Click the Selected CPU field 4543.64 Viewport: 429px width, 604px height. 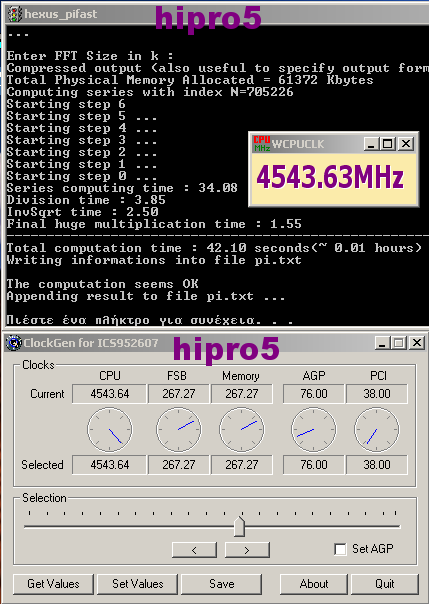[x=109, y=465]
